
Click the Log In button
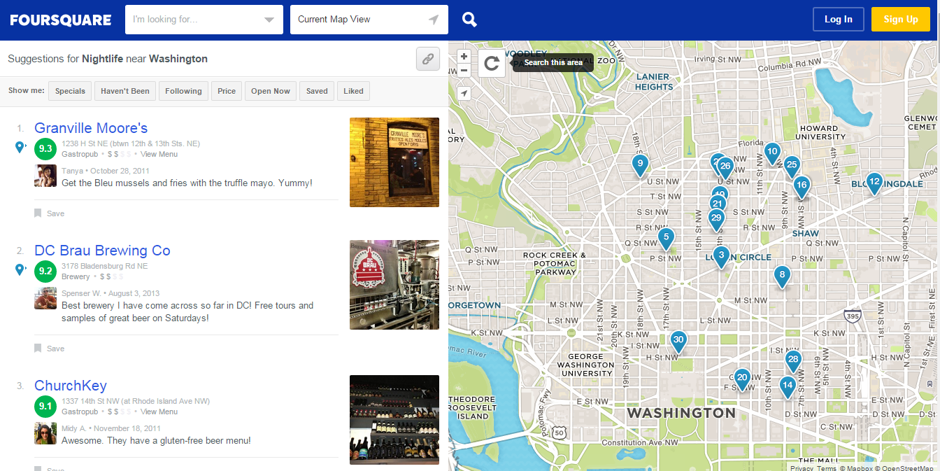click(x=838, y=19)
